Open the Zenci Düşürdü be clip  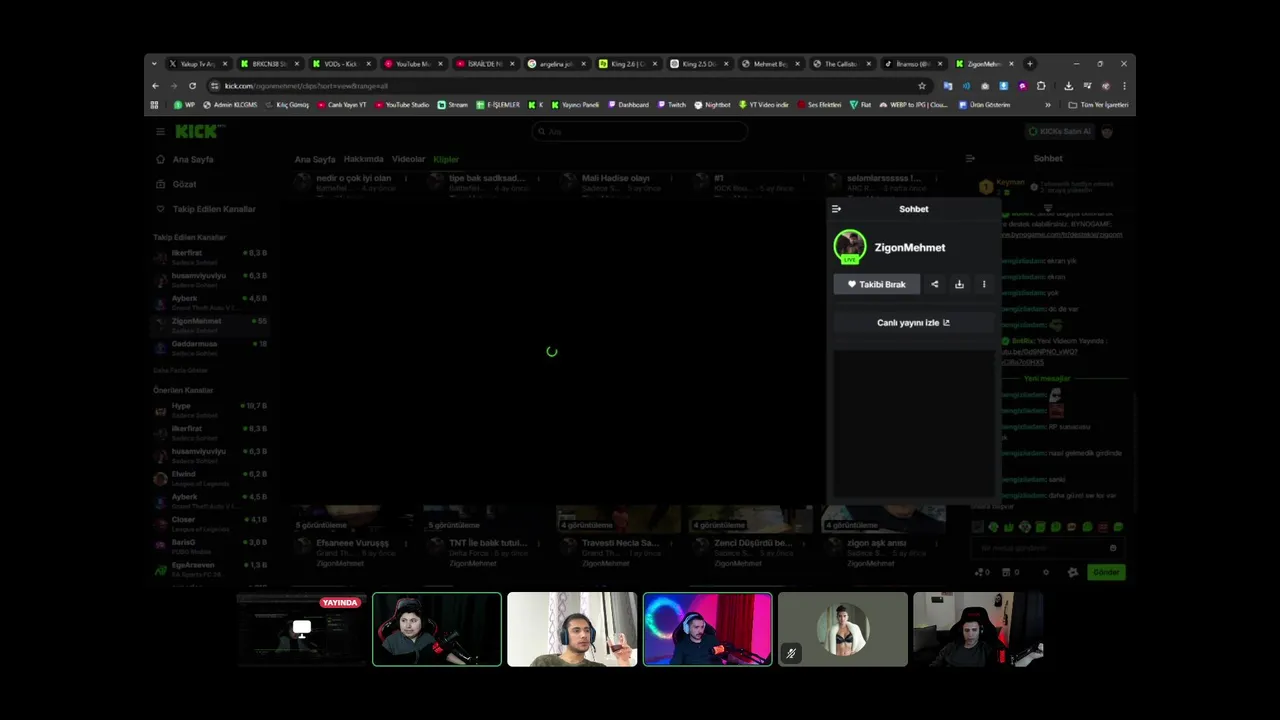click(x=753, y=543)
